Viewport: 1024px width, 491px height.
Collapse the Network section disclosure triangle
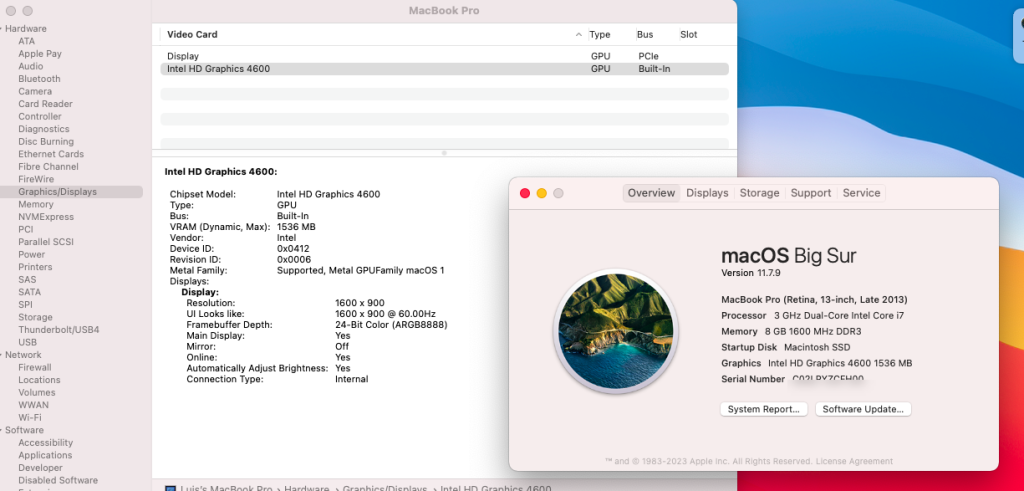(3, 355)
